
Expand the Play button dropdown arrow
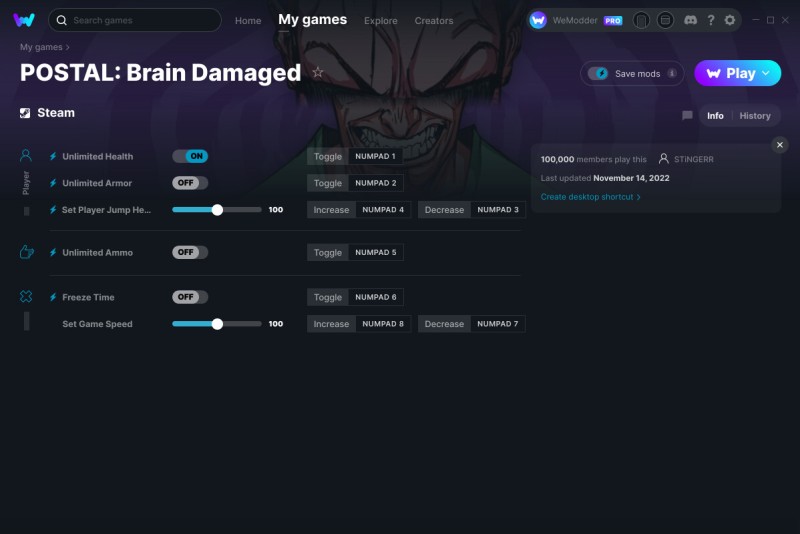[766, 73]
